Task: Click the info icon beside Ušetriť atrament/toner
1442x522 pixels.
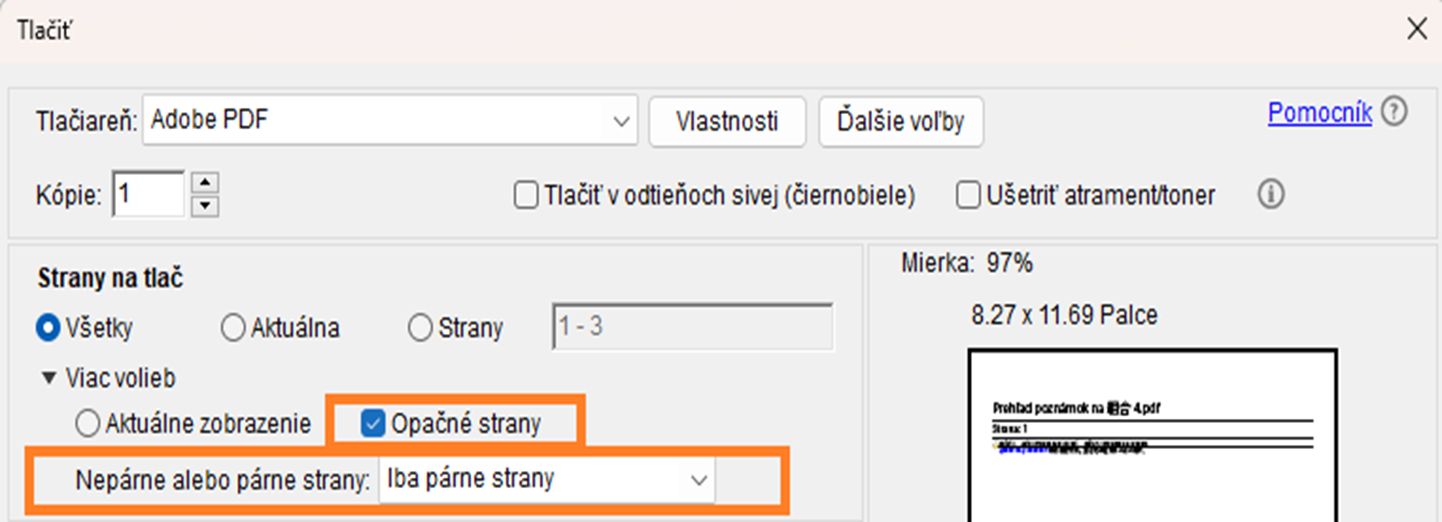Action: pos(1271,195)
